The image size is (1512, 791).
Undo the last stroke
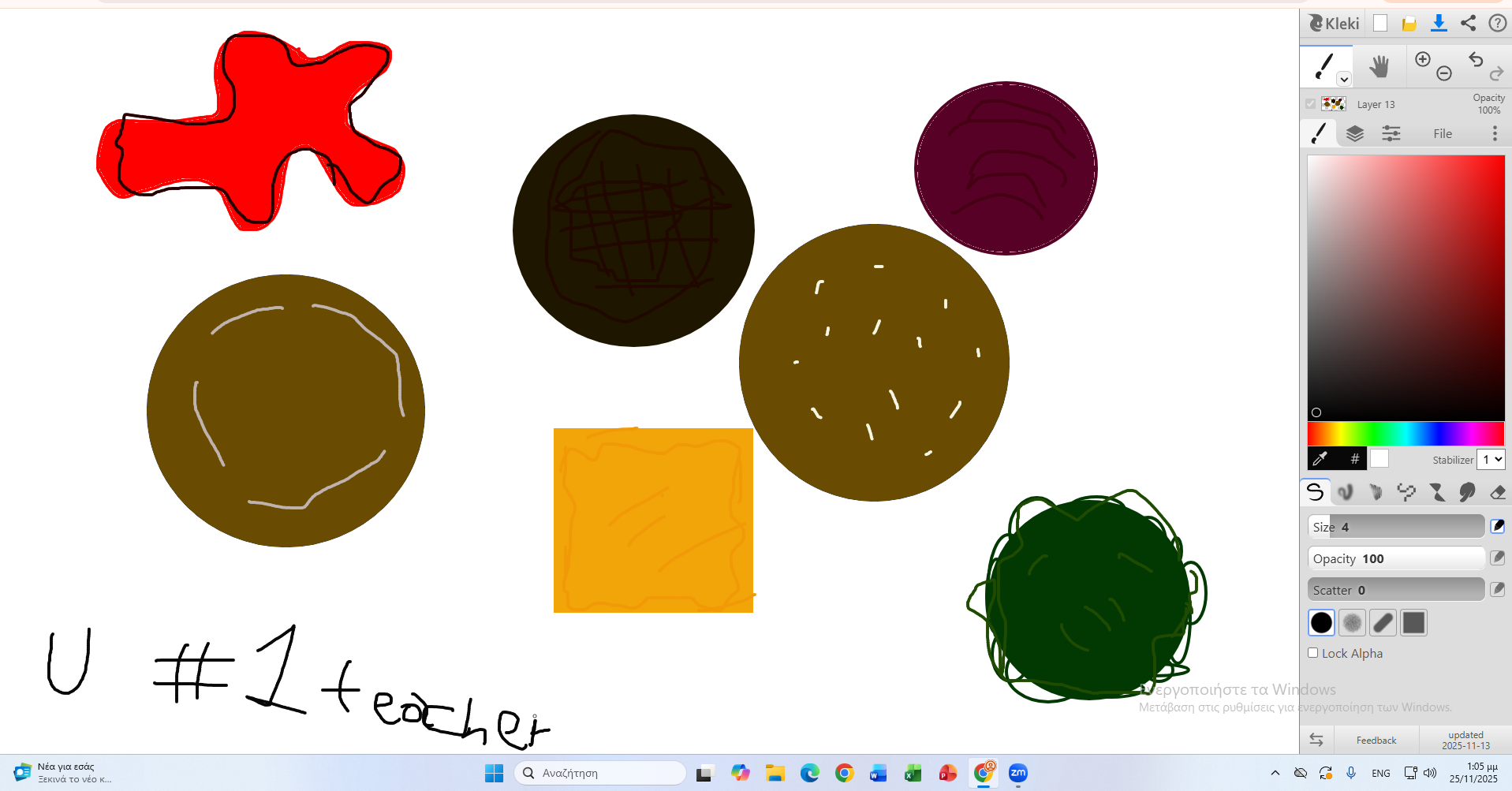(1476, 59)
